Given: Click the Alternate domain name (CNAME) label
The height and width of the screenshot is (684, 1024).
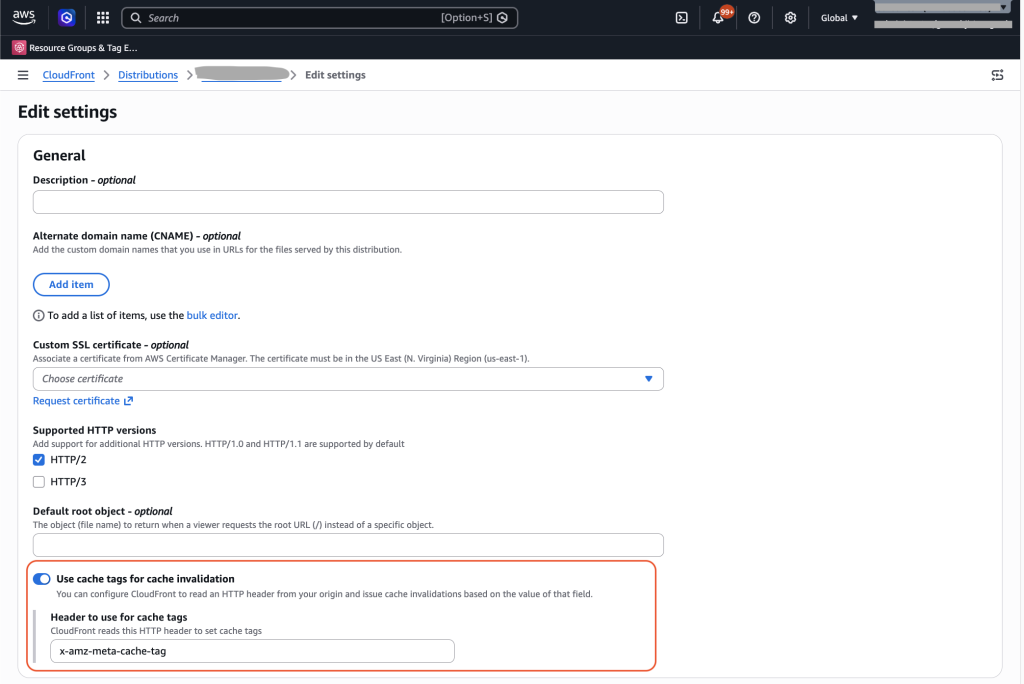Looking at the screenshot, I should [x=136, y=236].
